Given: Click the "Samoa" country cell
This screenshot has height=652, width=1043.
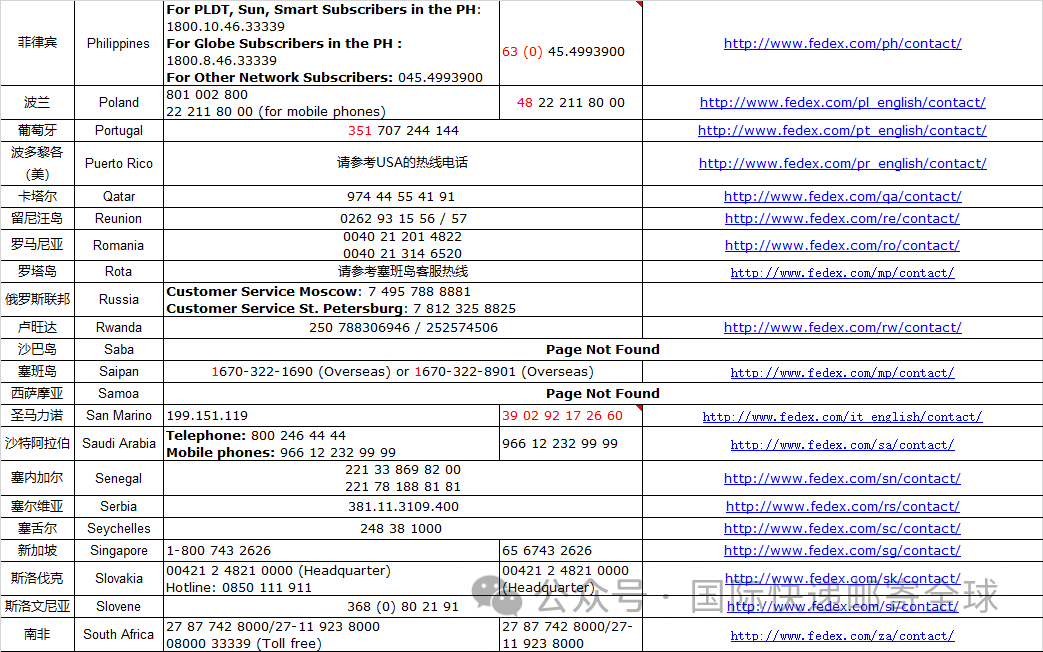Looking at the screenshot, I should (x=118, y=393).
